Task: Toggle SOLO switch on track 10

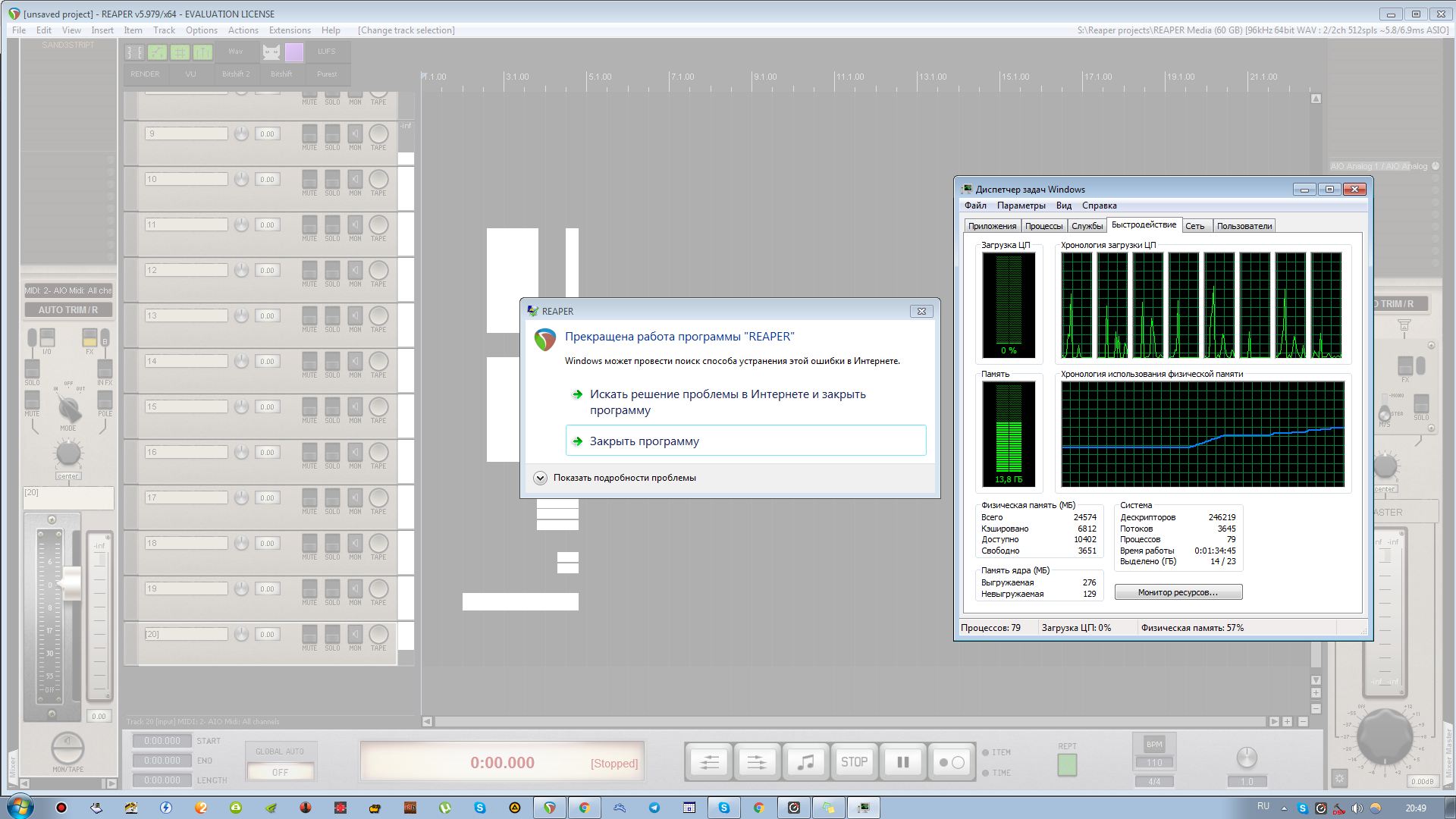Action: (332, 180)
